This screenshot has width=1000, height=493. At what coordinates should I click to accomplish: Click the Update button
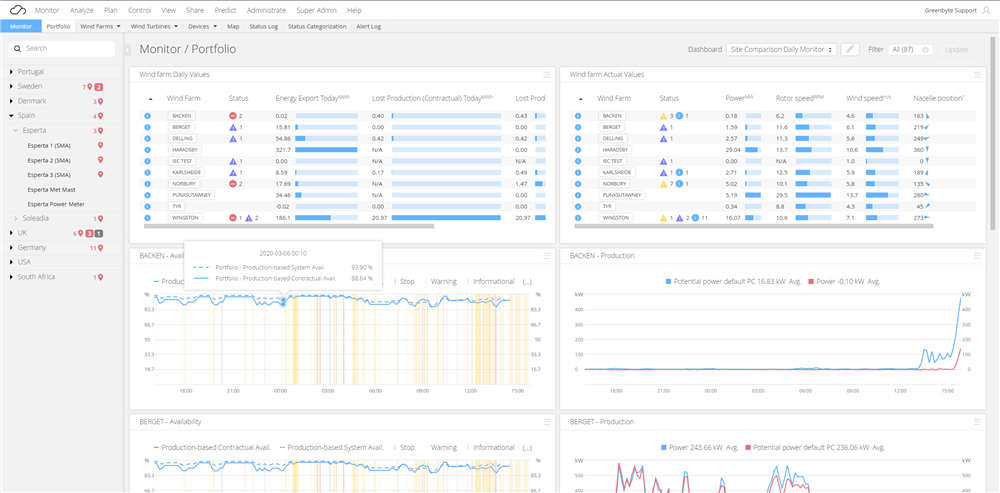(957, 50)
